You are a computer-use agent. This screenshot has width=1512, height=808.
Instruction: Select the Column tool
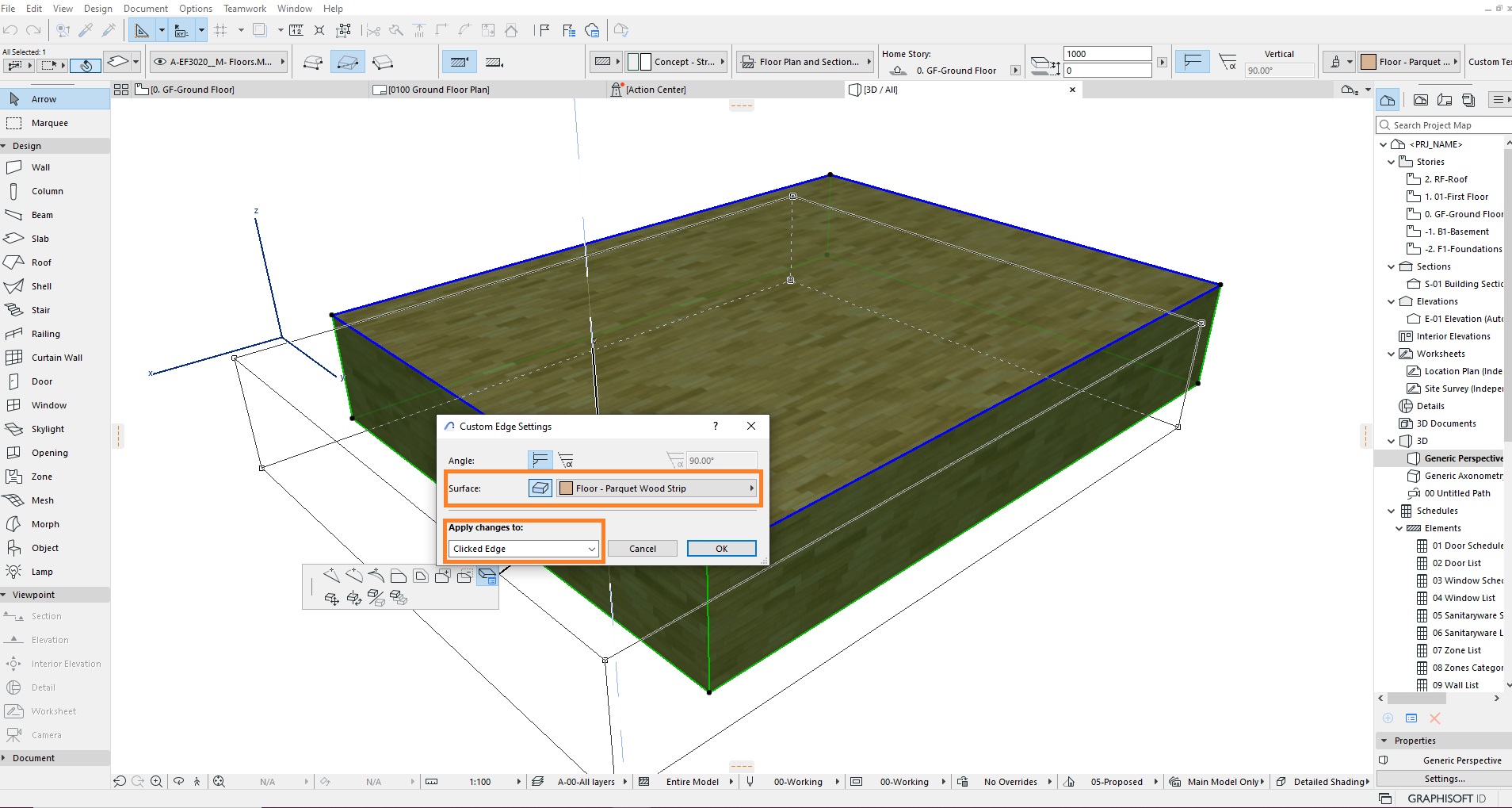click(x=54, y=191)
